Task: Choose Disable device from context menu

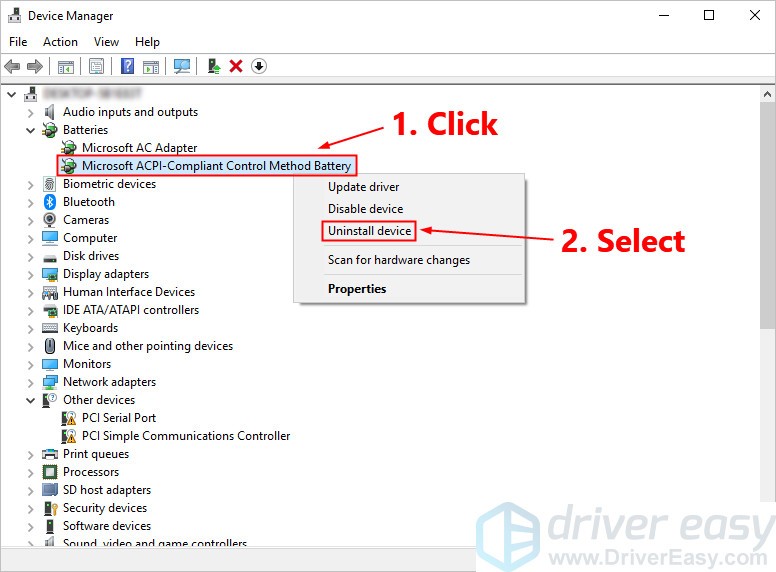Action: point(366,209)
